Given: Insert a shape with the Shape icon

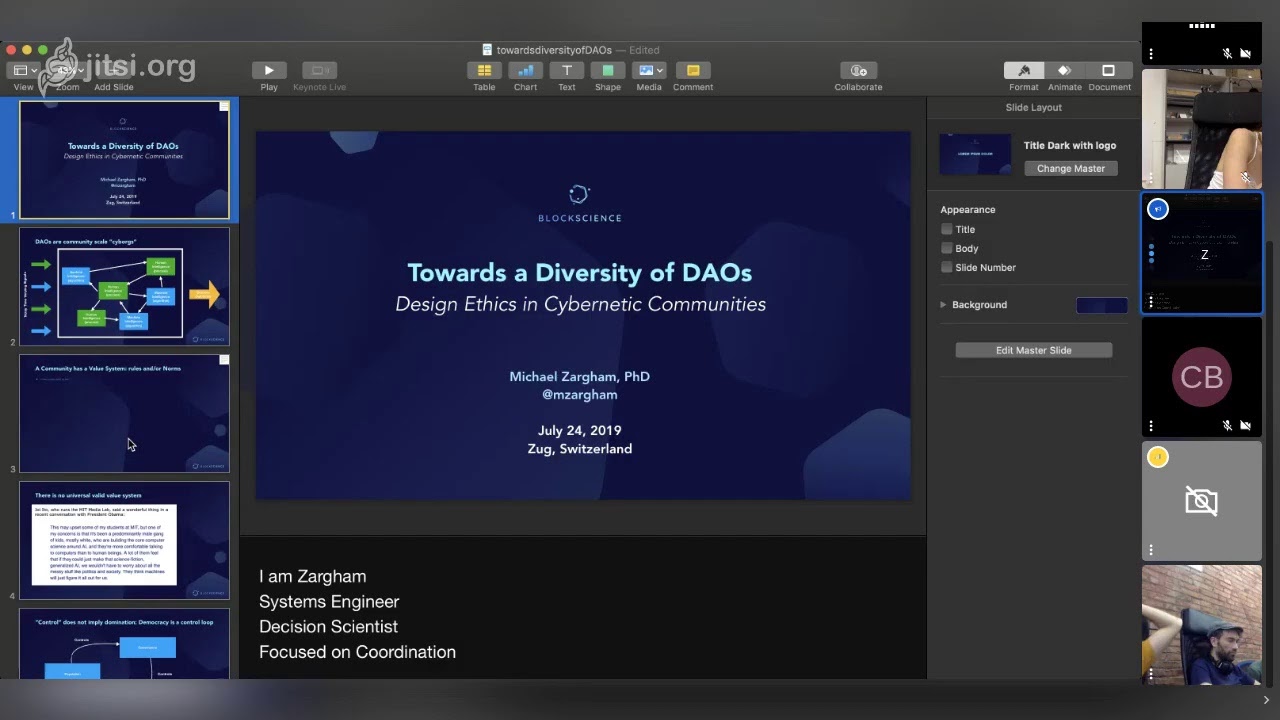Looking at the screenshot, I should (x=608, y=70).
